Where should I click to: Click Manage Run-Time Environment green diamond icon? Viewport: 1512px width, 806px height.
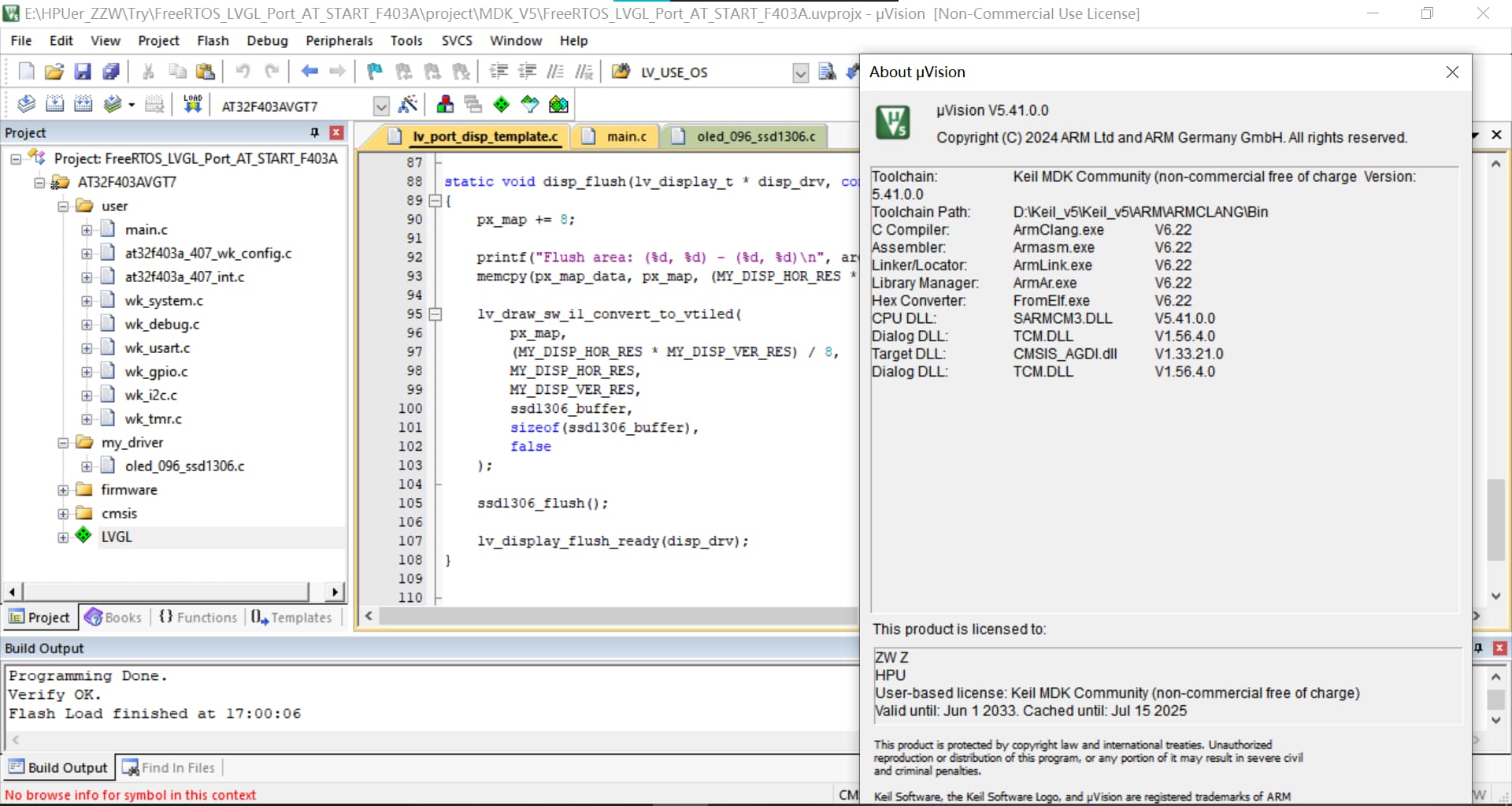tap(502, 104)
